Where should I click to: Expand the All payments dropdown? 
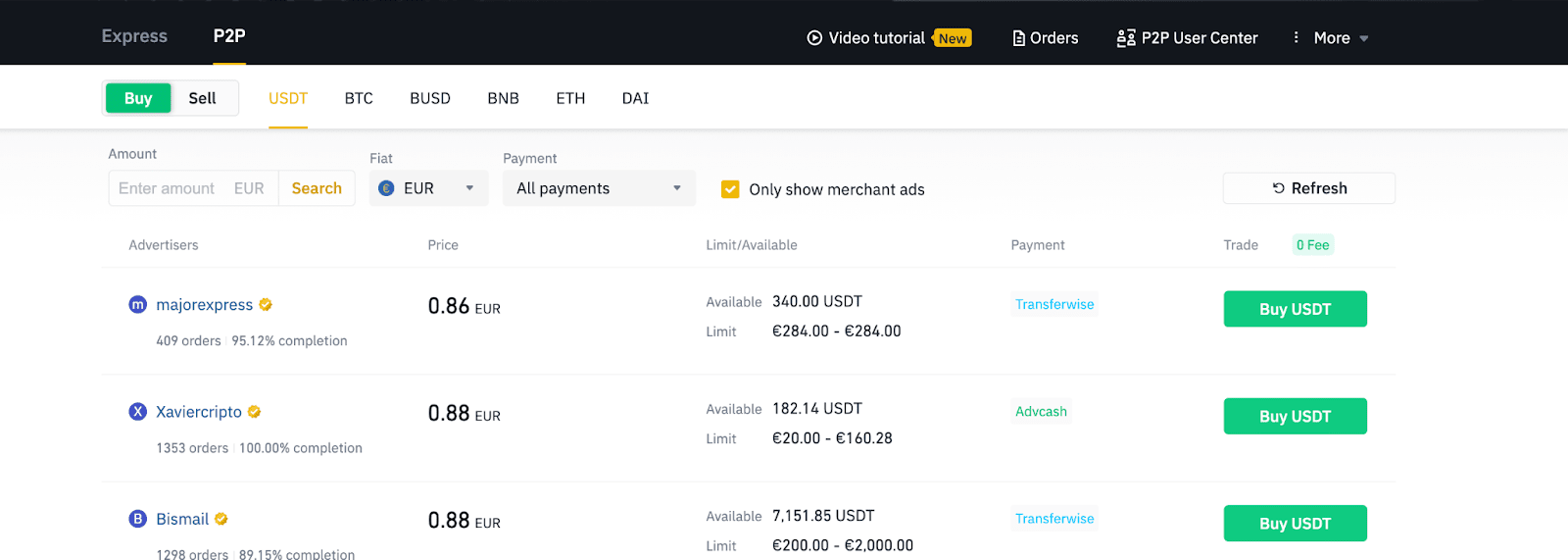click(599, 188)
